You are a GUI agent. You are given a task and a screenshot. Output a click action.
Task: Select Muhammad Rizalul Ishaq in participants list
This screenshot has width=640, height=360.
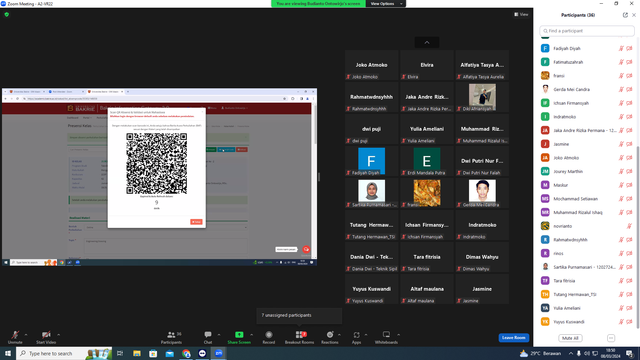click(587, 213)
